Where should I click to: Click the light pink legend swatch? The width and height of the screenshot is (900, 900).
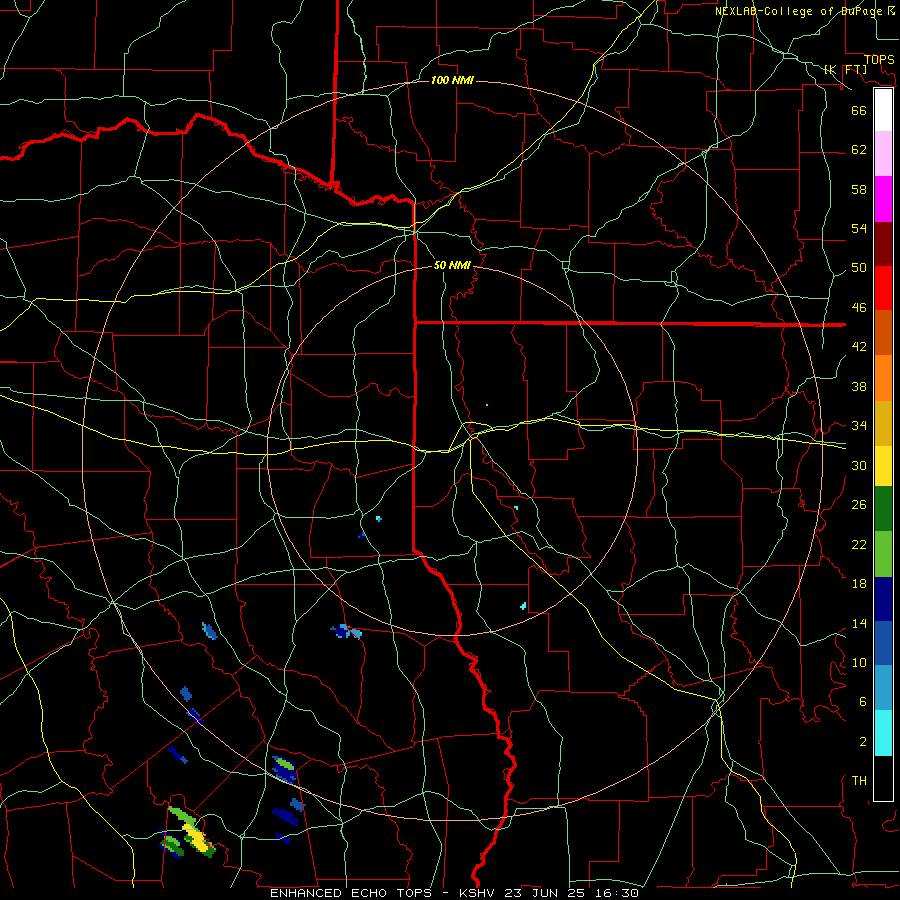click(883, 154)
